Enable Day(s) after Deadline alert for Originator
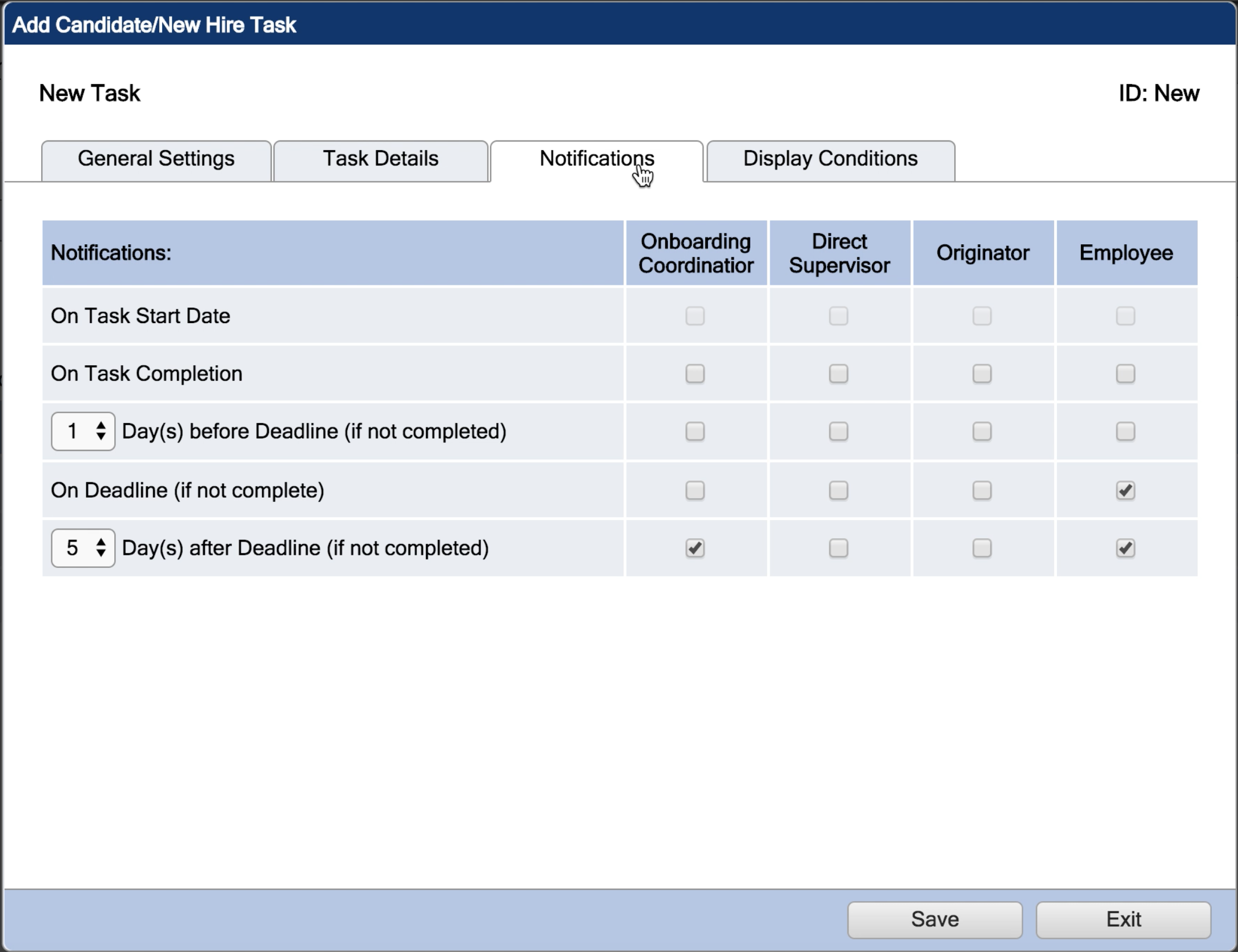The image size is (1238, 952). pos(982,548)
